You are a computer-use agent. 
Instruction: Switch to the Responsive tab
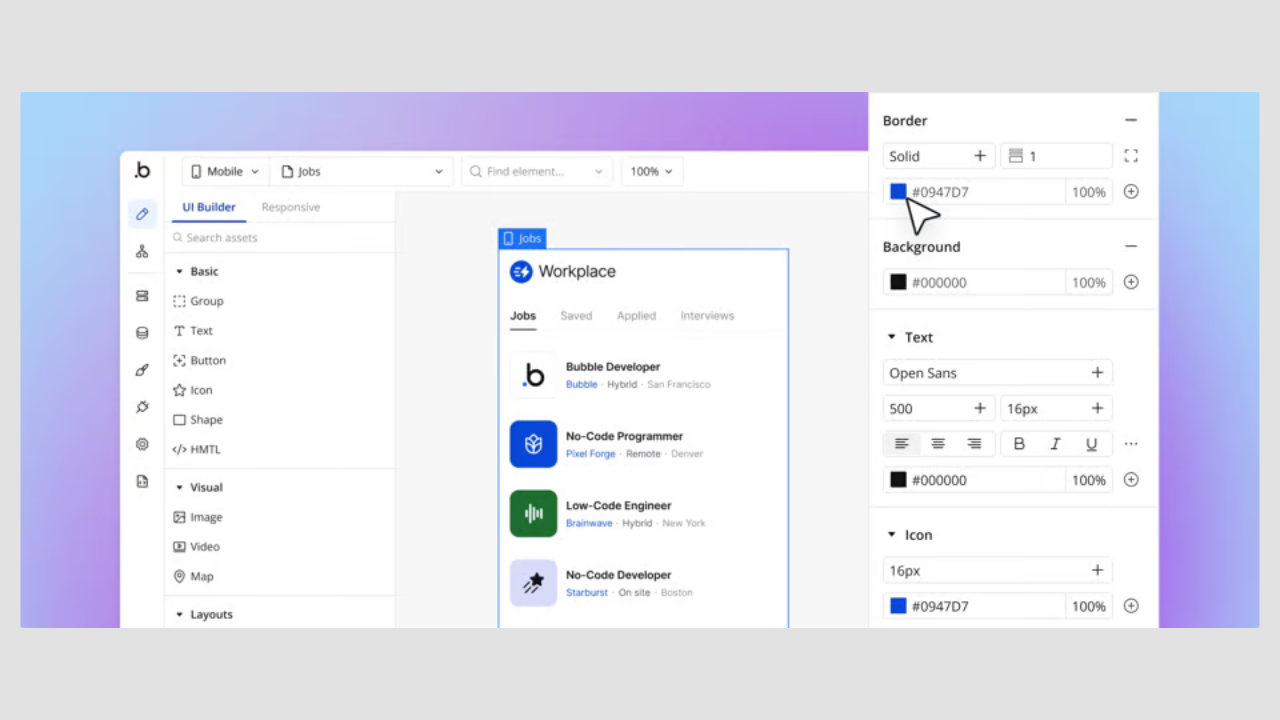click(x=290, y=208)
